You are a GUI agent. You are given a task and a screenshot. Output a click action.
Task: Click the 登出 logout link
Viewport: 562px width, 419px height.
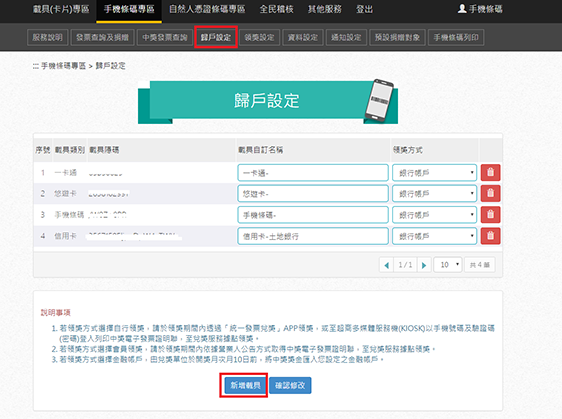tap(364, 9)
